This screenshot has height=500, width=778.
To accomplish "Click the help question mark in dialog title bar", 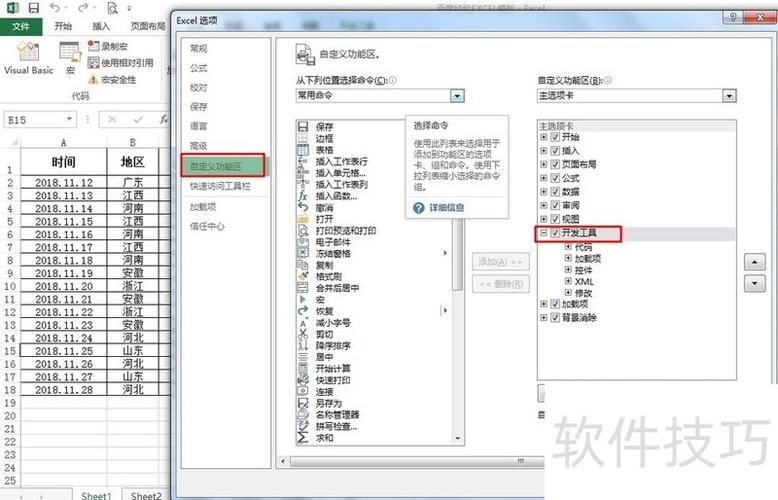I will click(x=733, y=17).
